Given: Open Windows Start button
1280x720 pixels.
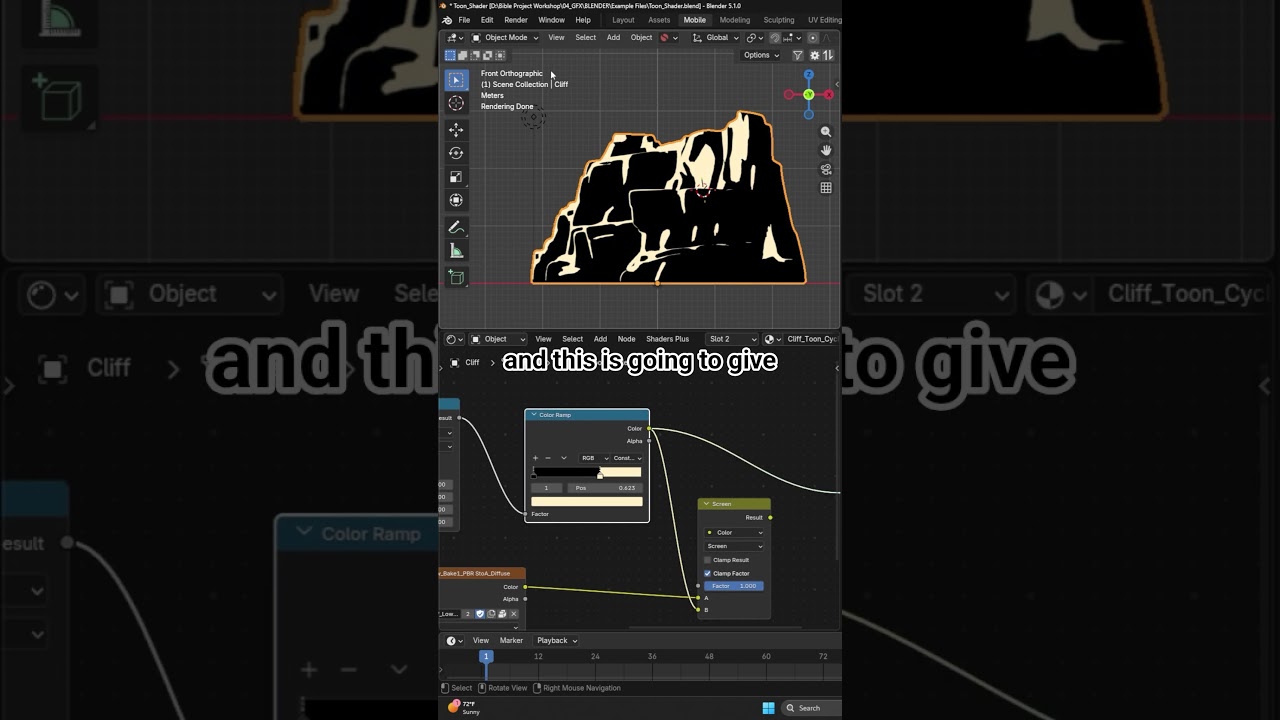Looking at the screenshot, I should (x=768, y=708).
